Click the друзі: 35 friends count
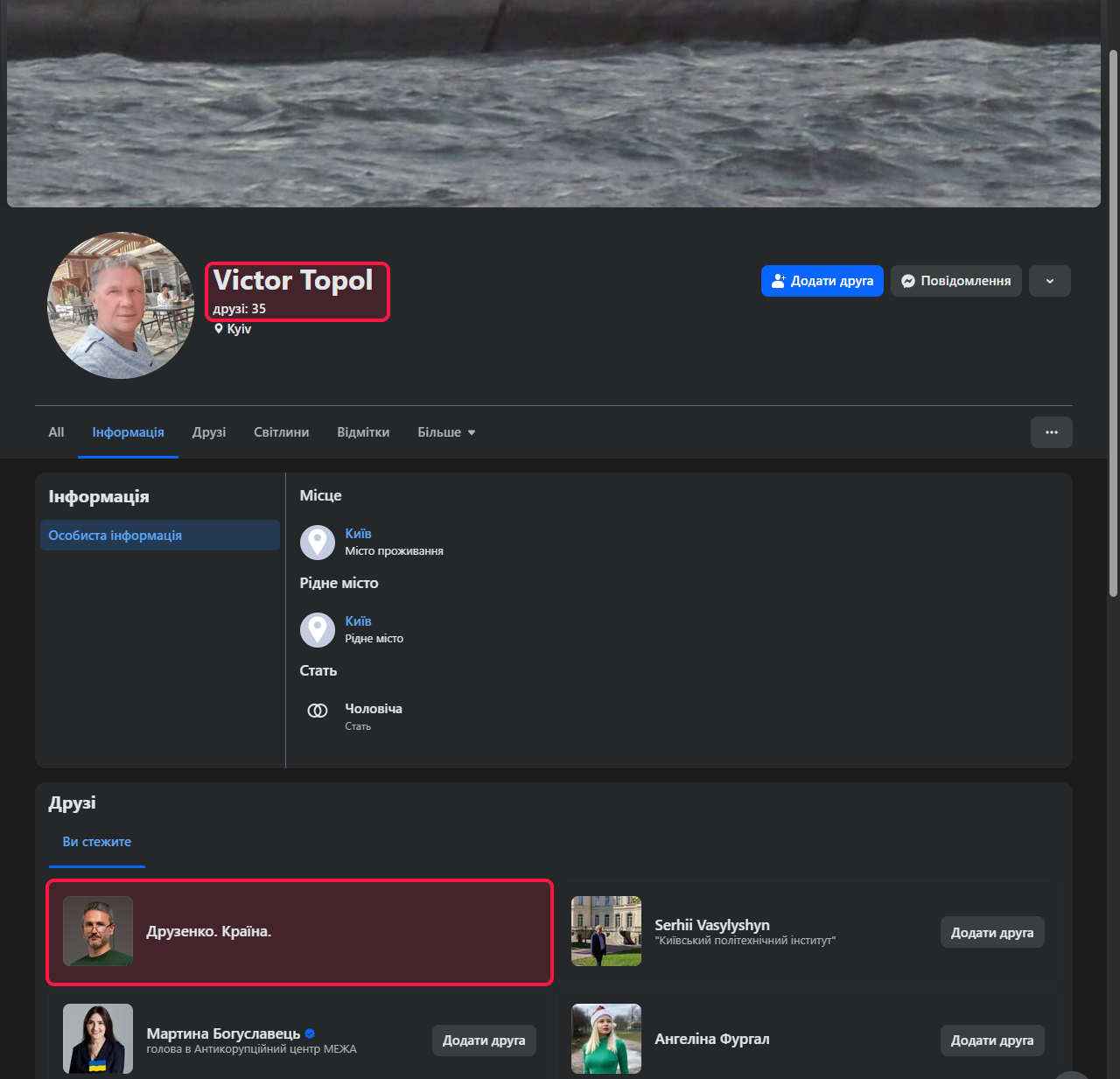 (239, 309)
